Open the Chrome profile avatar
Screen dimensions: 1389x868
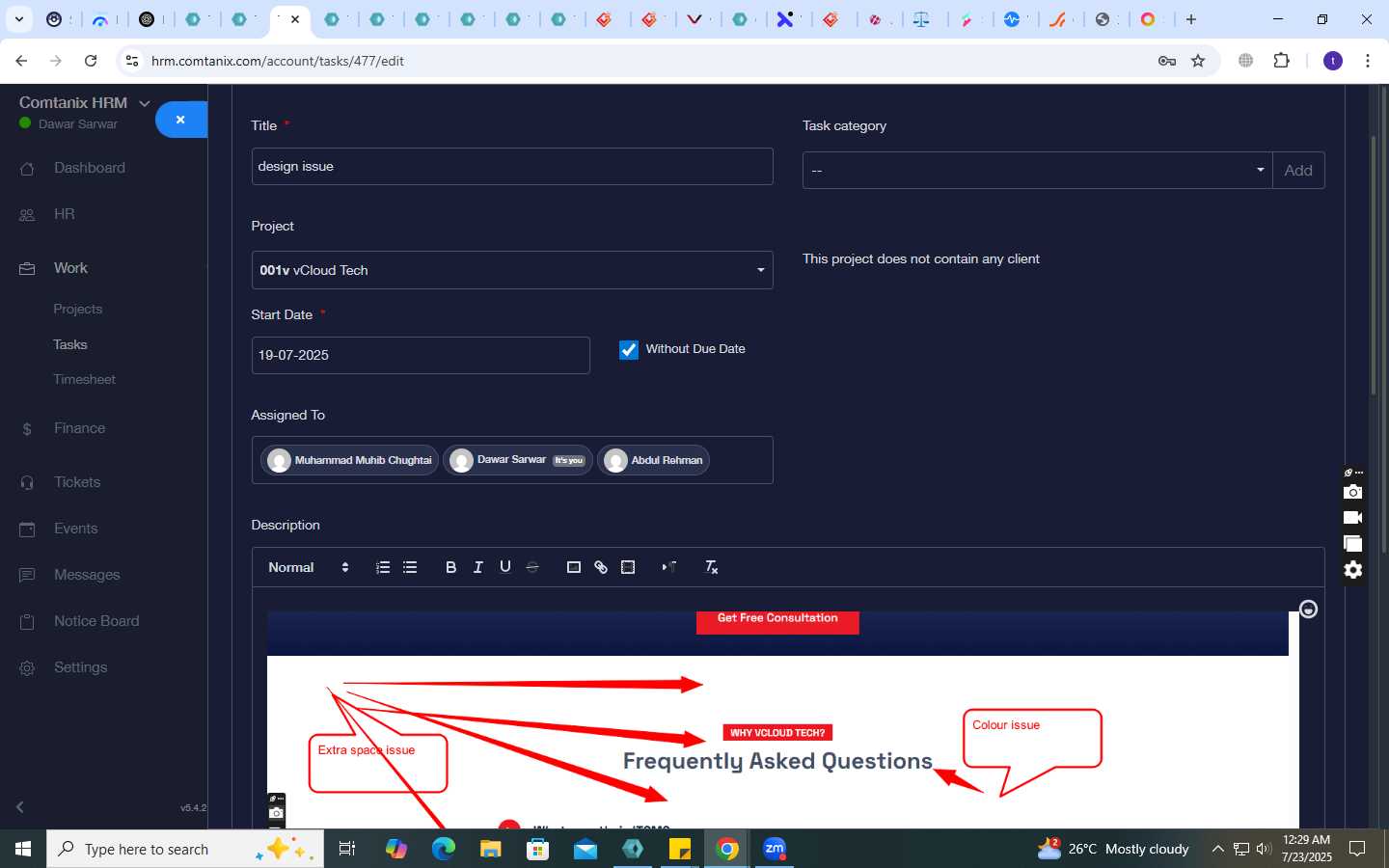pyautogui.click(x=1333, y=61)
